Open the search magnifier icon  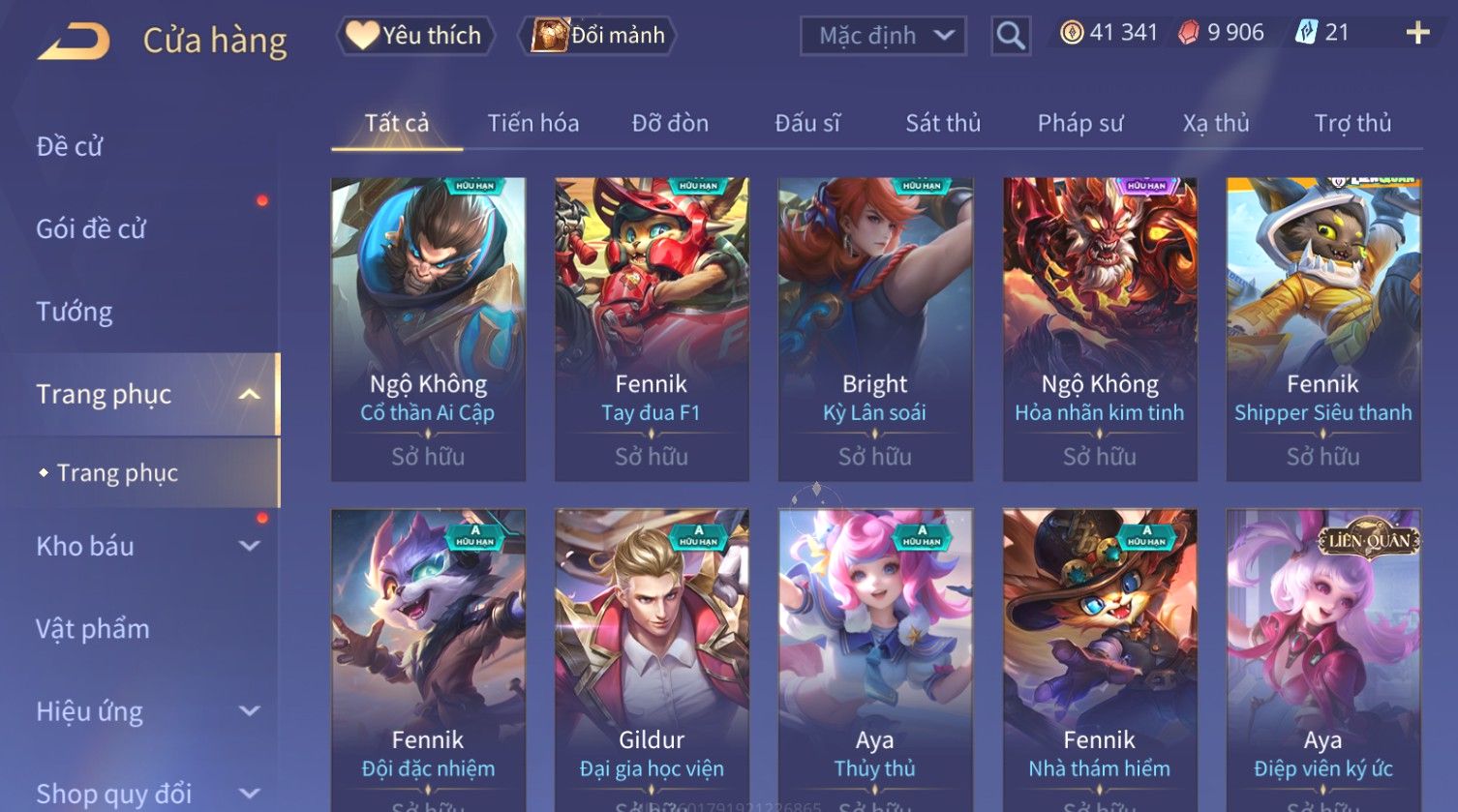[x=1011, y=36]
